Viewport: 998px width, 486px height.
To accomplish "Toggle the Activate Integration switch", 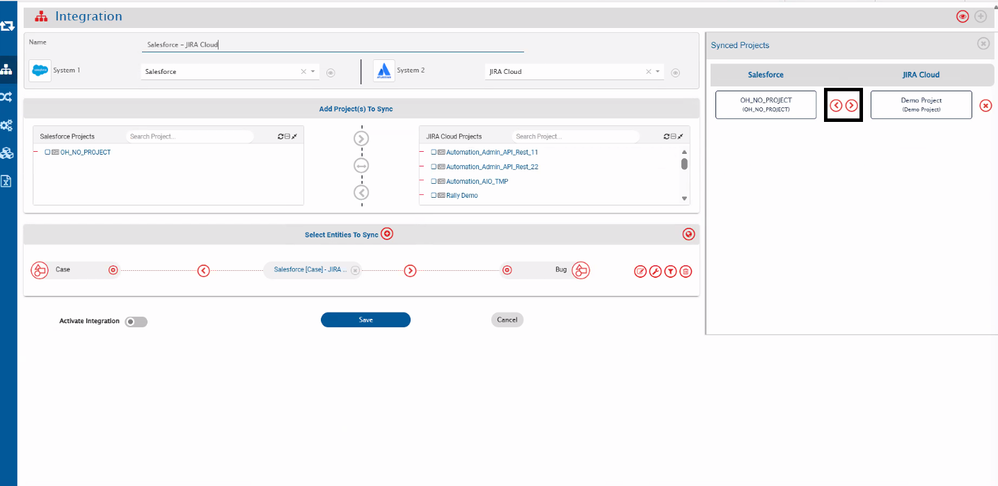I will (136, 322).
